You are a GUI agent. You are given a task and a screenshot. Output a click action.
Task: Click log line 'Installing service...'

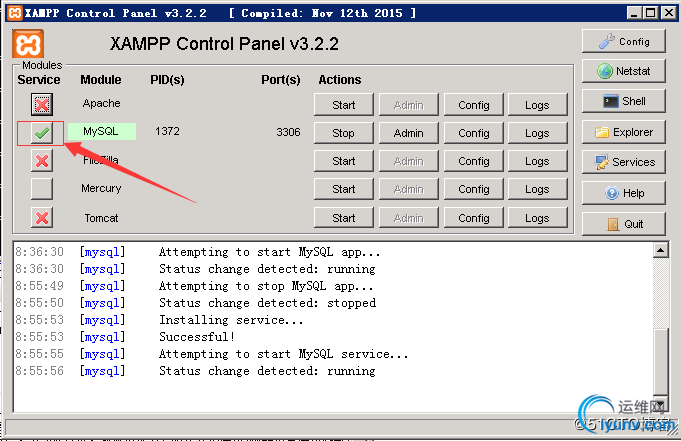[x=231, y=320]
